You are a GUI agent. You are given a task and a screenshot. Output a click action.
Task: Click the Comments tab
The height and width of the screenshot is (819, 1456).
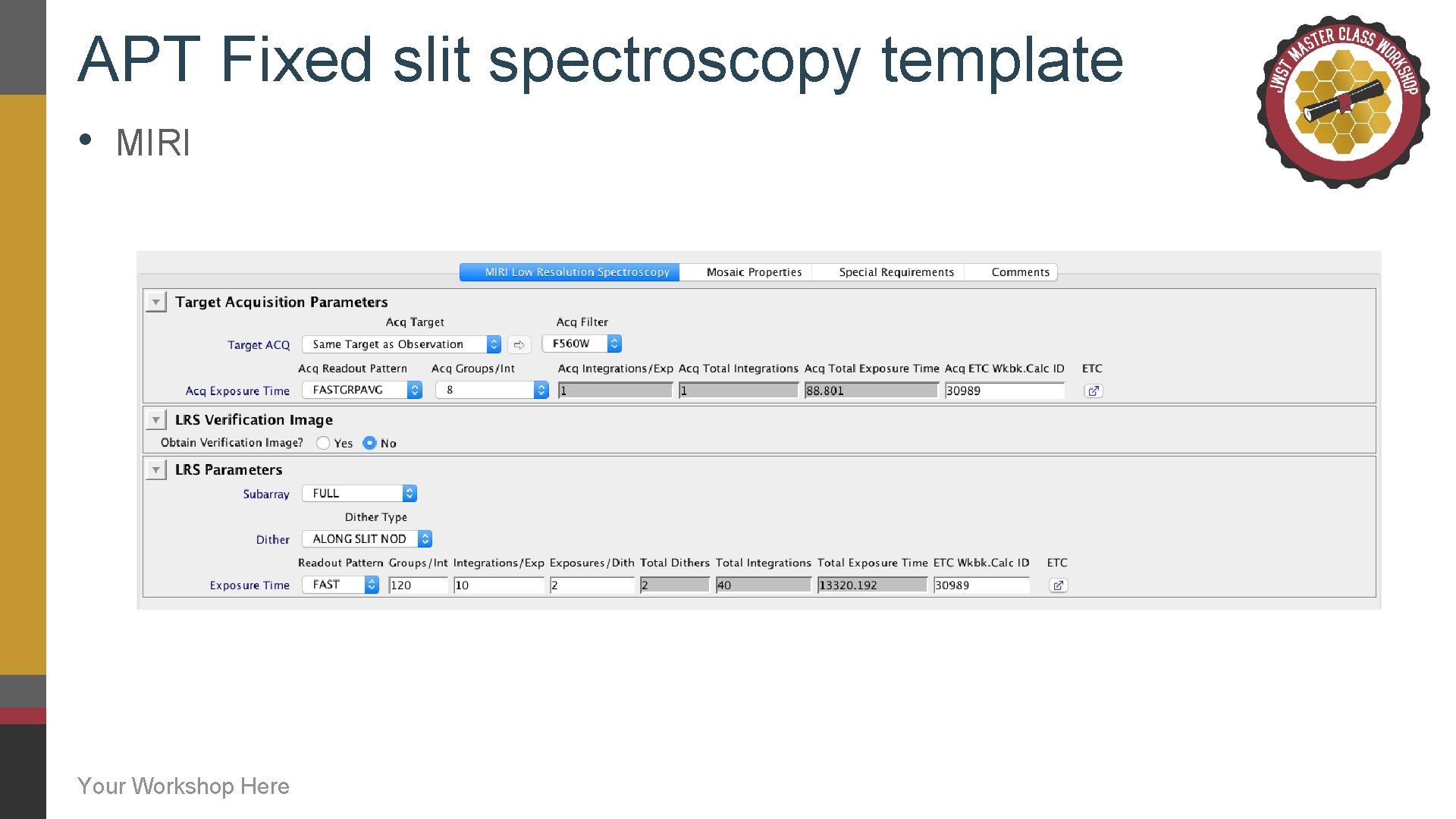tap(1018, 272)
